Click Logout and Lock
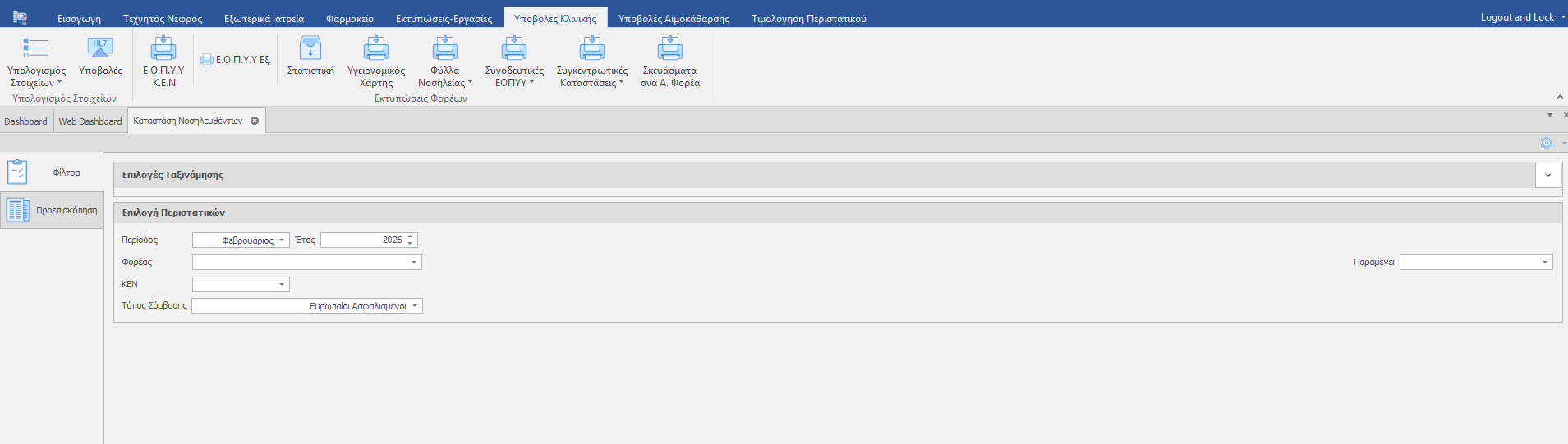Screen dimensions: 1568x444 (x=1517, y=17)
